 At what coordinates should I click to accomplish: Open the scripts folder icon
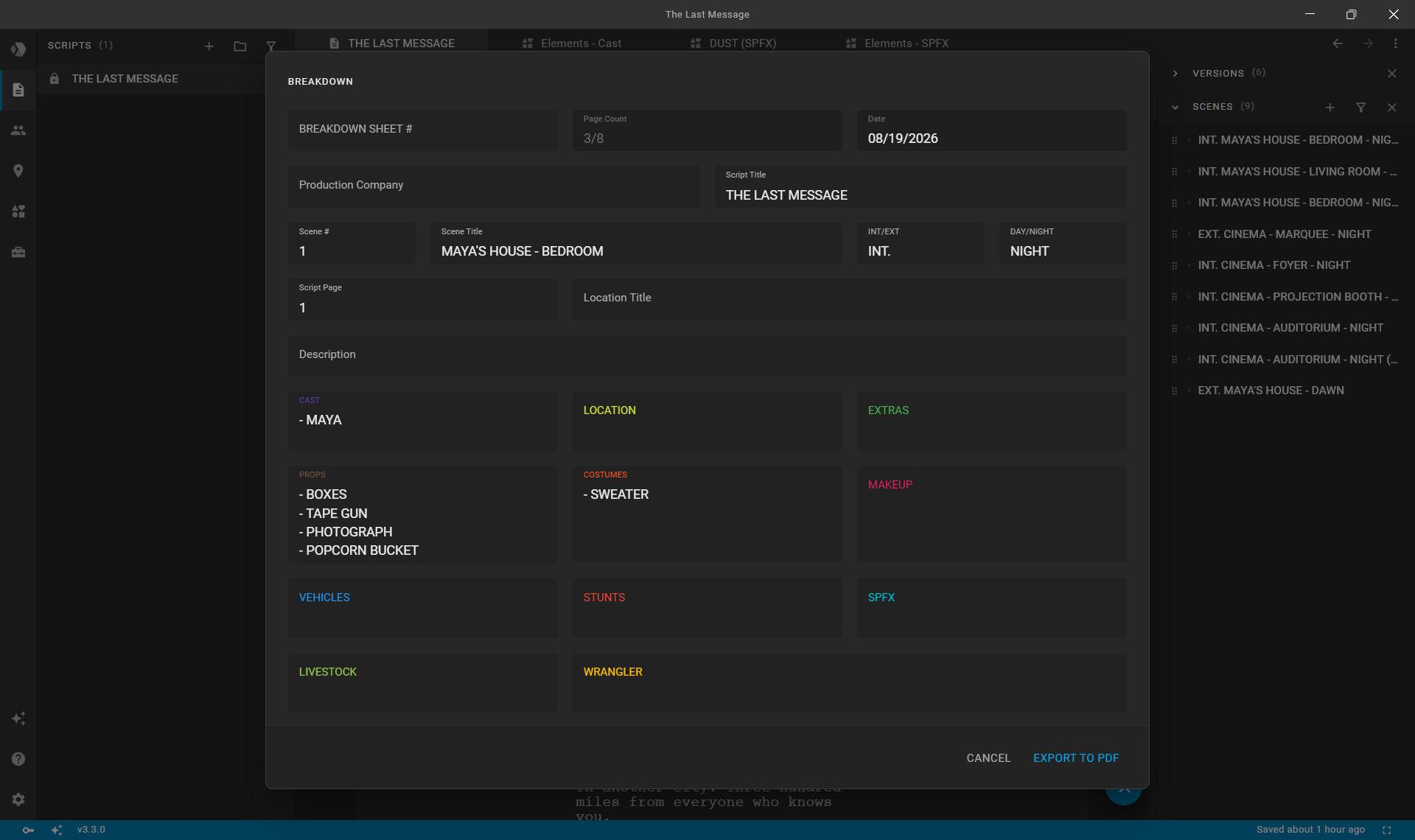(240, 46)
